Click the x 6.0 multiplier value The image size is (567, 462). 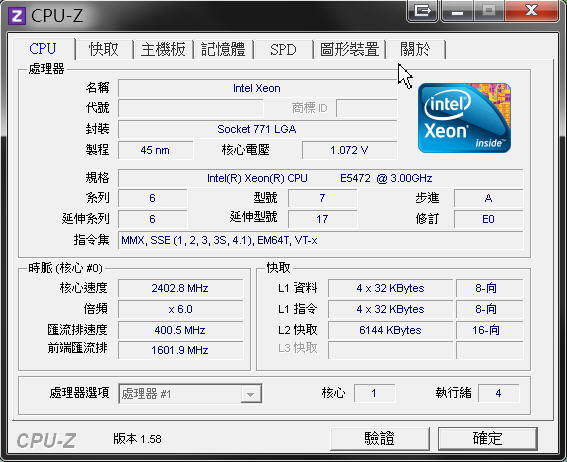(180, 309)
